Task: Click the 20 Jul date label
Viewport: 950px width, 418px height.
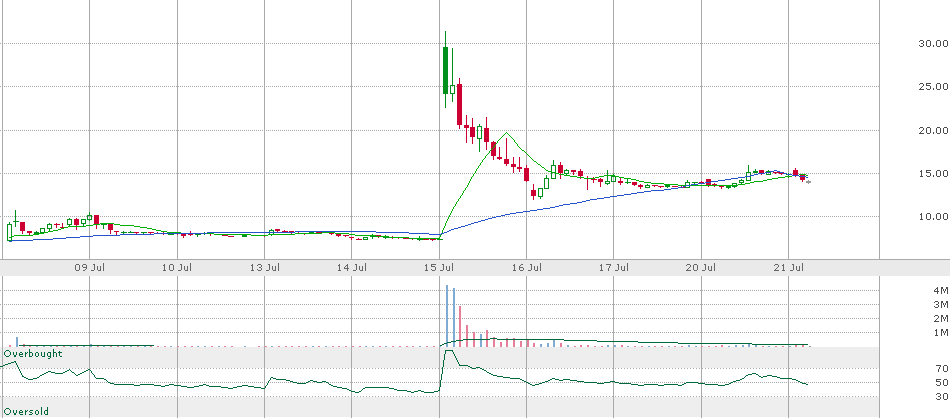Action: pyautogui.click(x=702, y=267)
